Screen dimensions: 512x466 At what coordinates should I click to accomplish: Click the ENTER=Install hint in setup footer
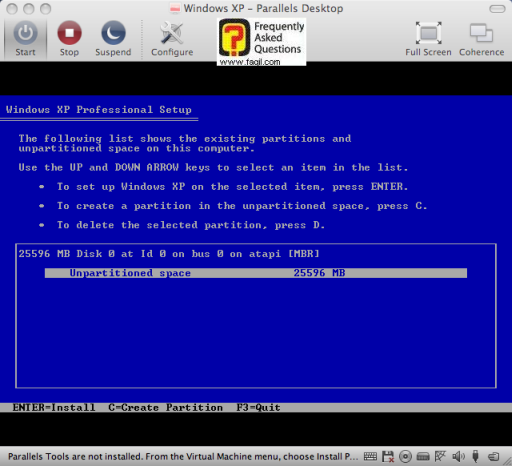[x=54, y=407]
